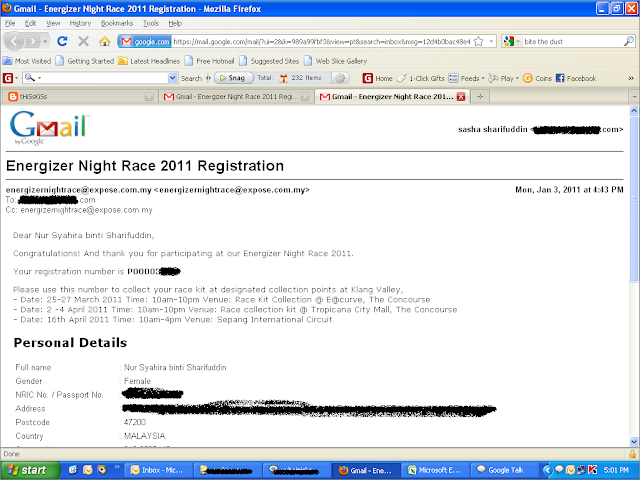Expand hidden system tray icons arrow
This screenshot has height=480, width=640.
[547, 470]
